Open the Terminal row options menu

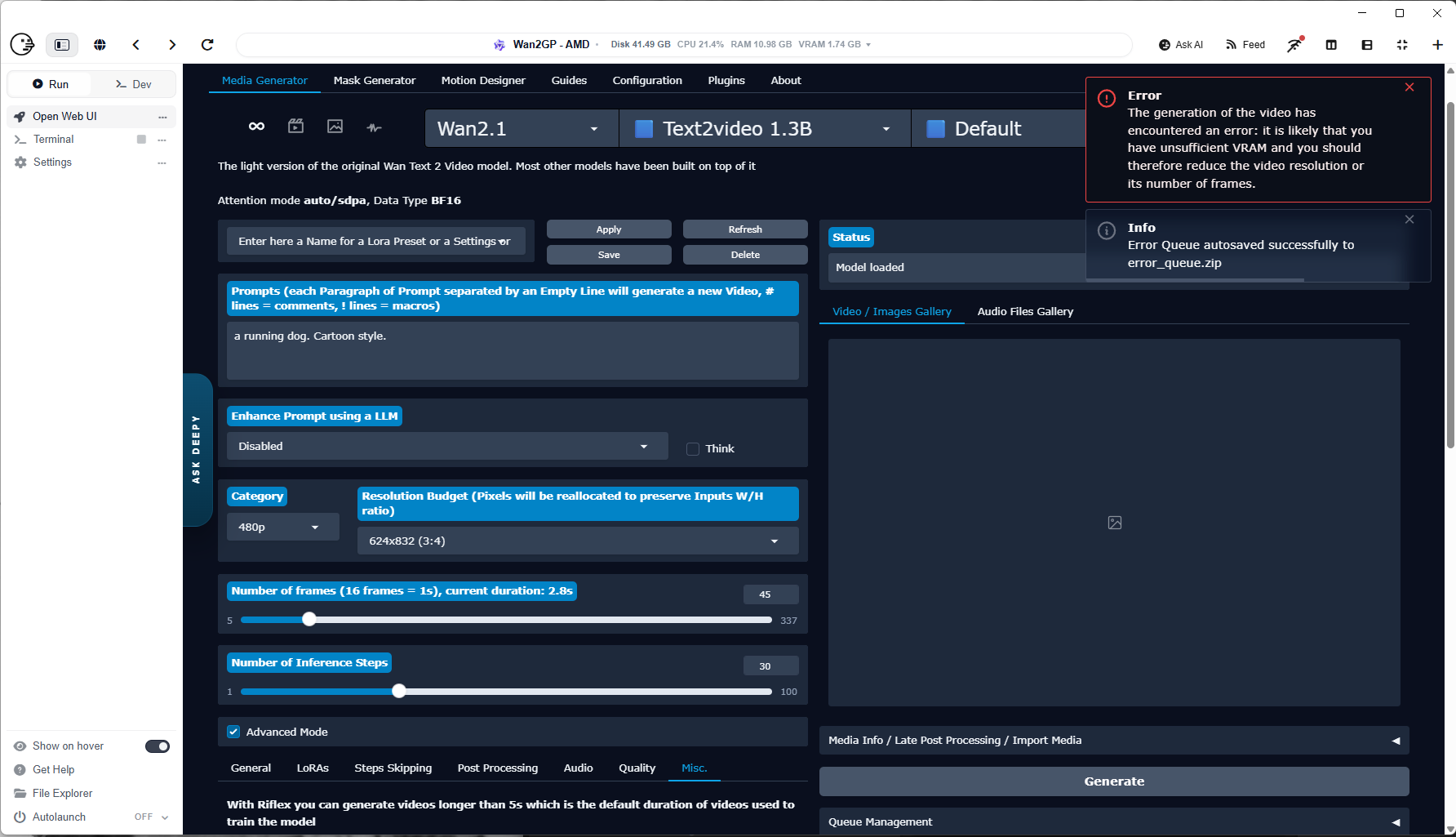[x=162, y=140]
